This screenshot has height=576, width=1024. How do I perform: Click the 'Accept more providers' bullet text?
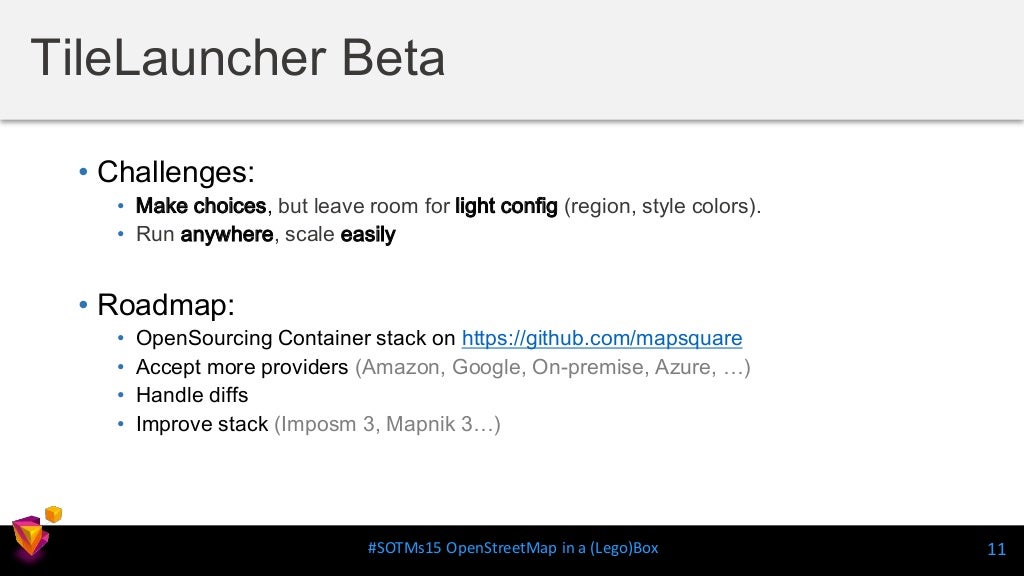pos(242,367)
